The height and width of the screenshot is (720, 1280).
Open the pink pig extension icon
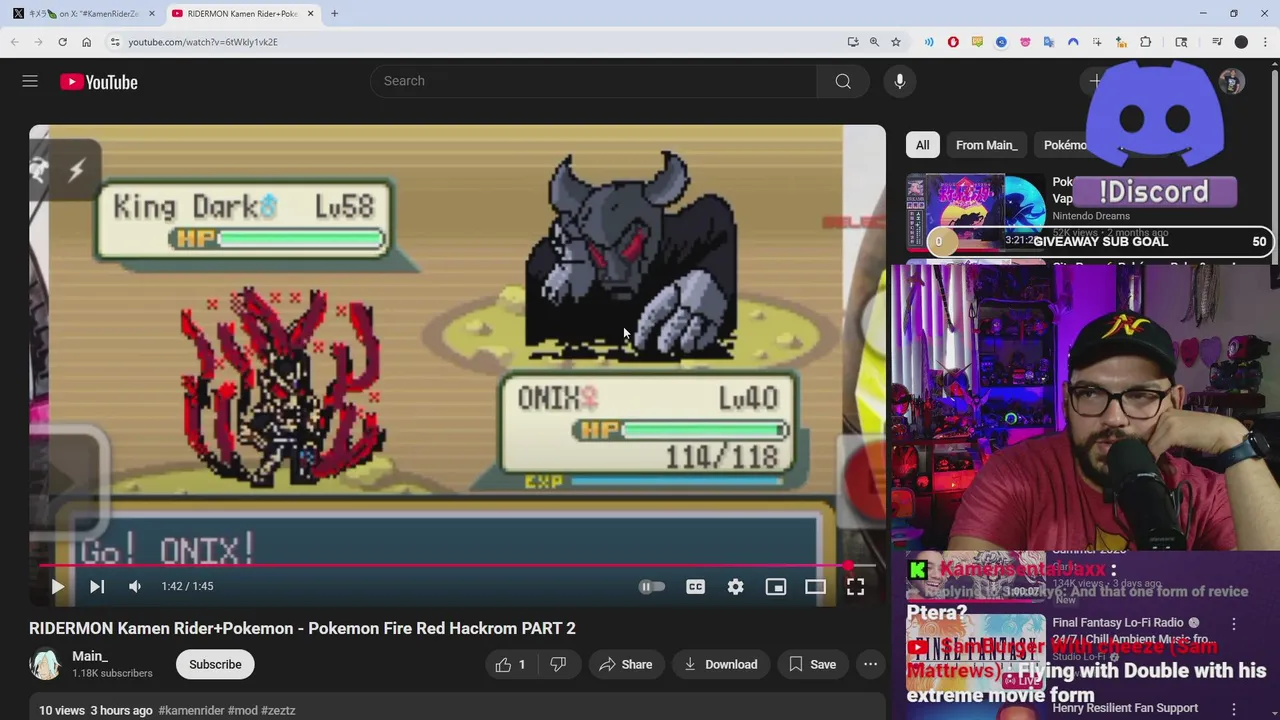click(1025, 42)
